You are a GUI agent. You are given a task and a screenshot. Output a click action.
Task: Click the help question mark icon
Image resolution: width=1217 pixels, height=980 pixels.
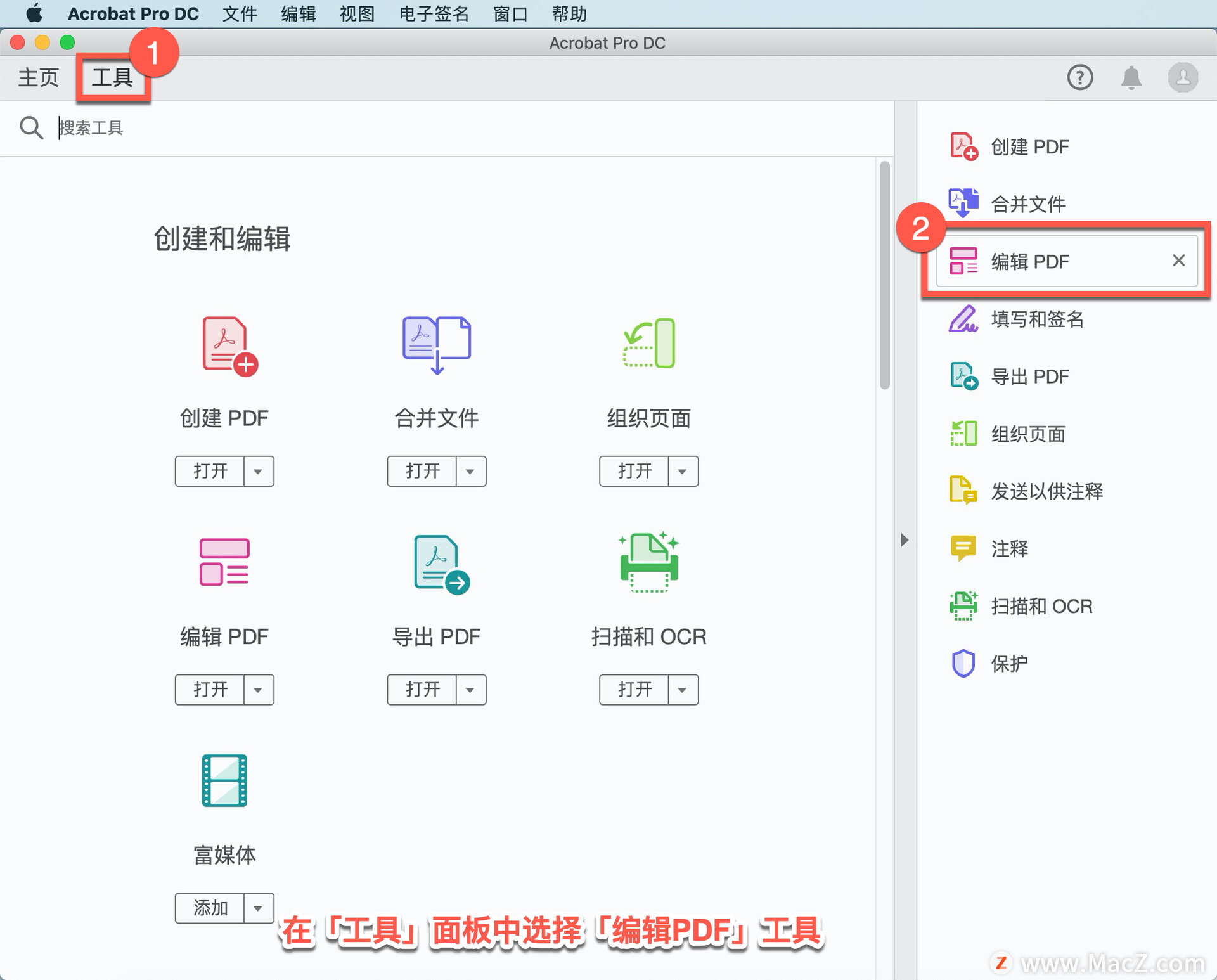point(1079,77)
